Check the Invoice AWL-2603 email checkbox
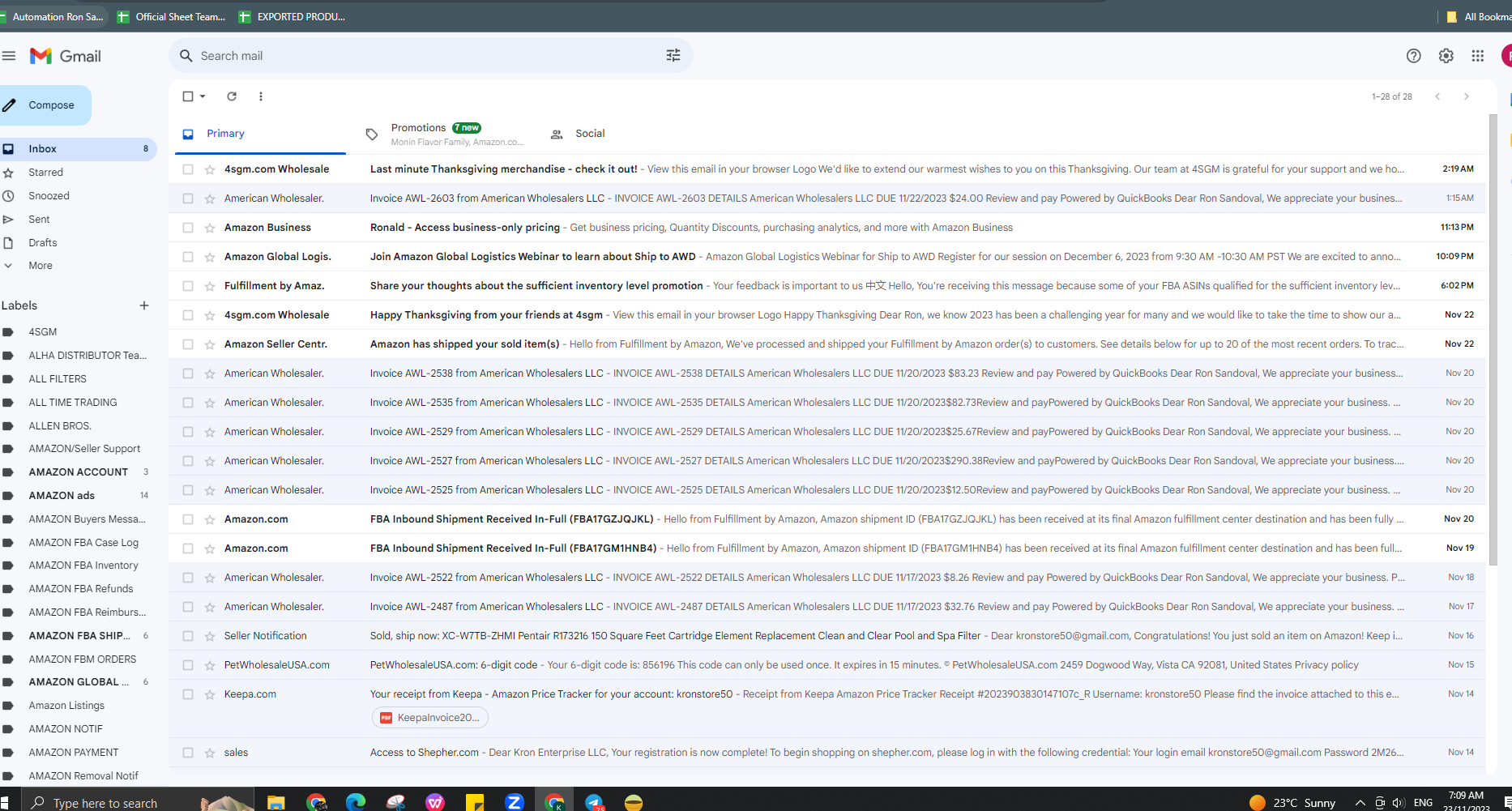1512x811 pixels. click(188, 198)
